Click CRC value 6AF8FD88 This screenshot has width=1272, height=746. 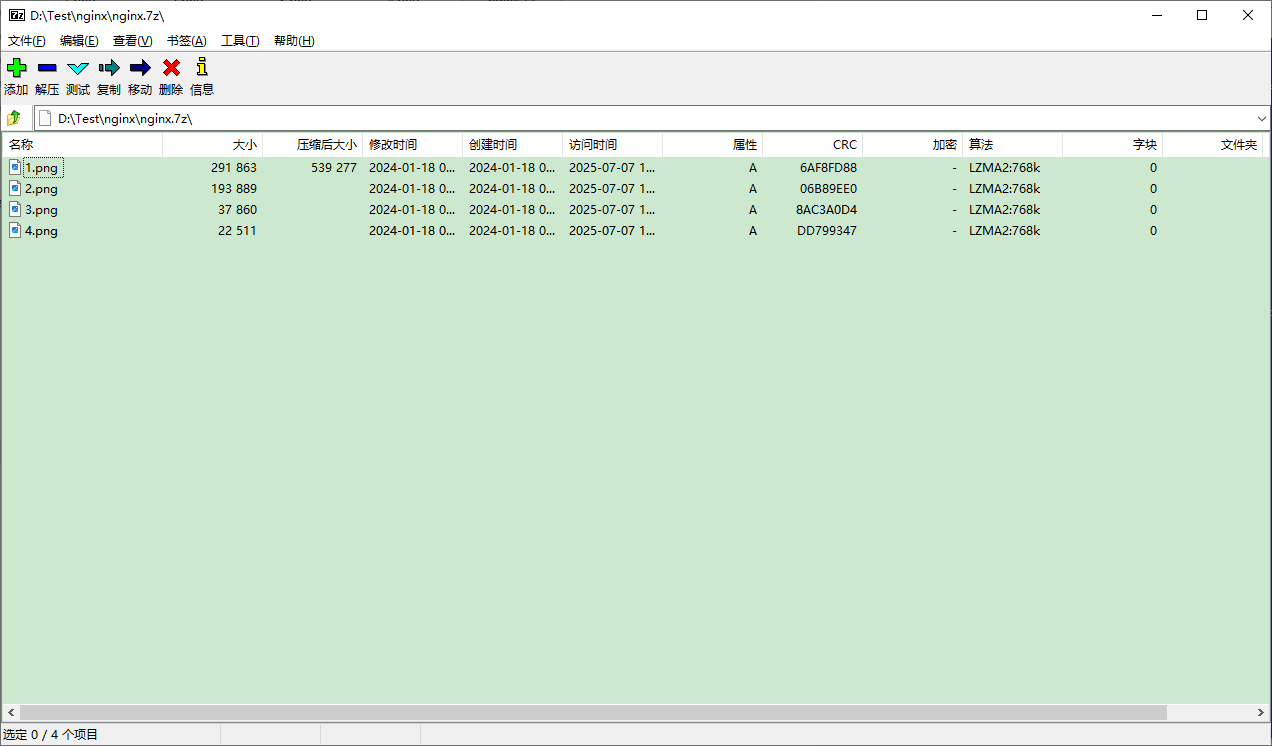coord(828,168)
